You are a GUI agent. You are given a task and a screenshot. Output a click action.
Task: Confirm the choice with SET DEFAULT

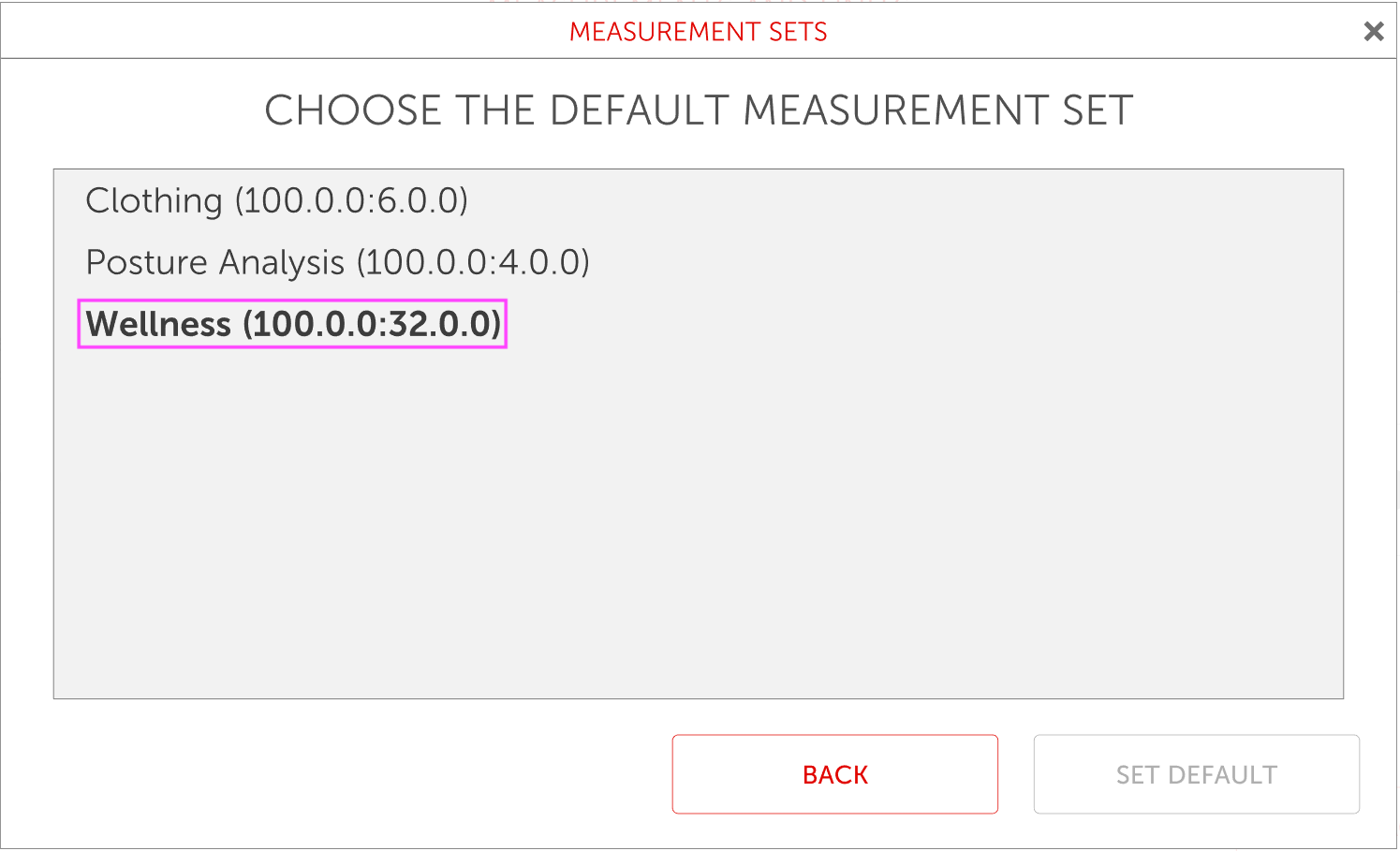[x=1196, y=774]
